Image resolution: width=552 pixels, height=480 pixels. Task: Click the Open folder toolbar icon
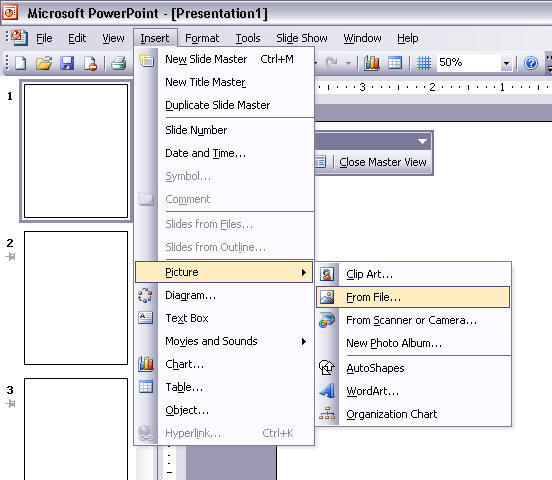click(x=44, y=63)
